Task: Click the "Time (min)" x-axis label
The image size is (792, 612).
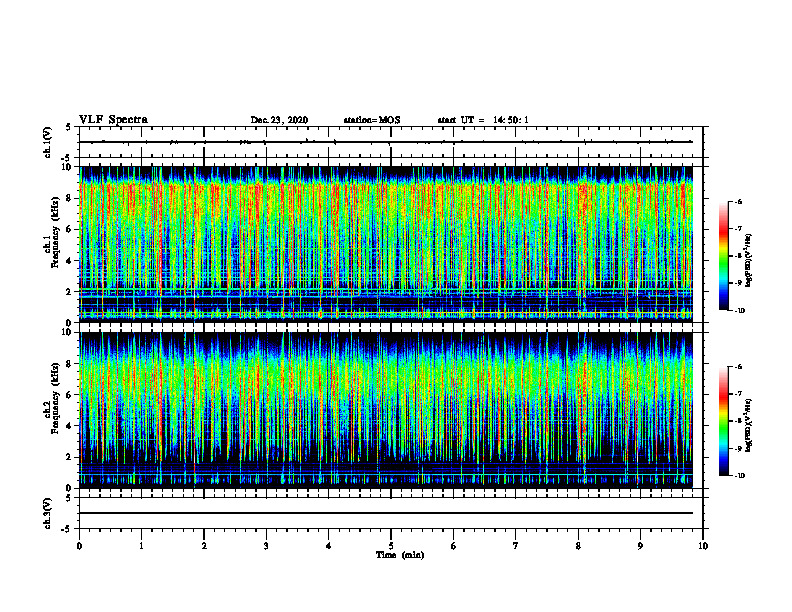Action: click(400, 555)
